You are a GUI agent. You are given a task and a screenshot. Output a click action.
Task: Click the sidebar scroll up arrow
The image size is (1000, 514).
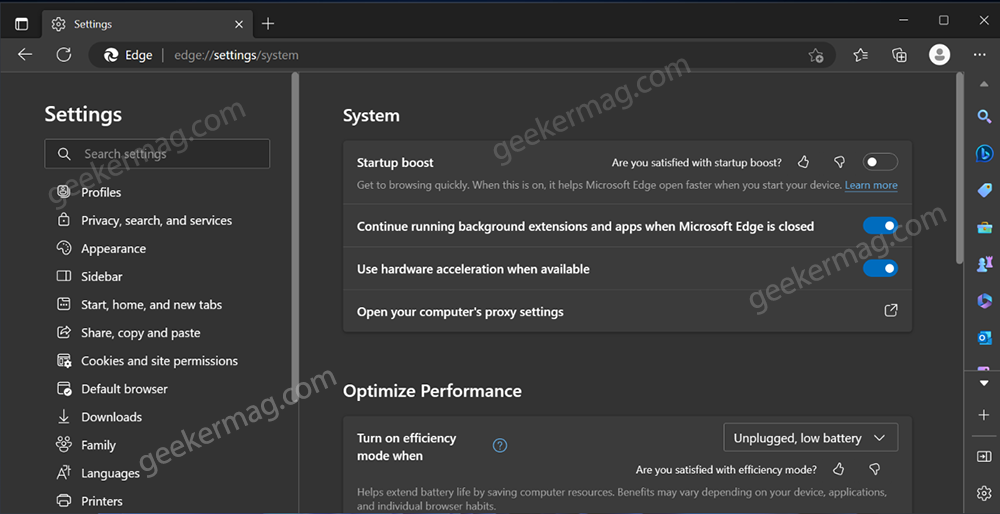(x=983, y=85)
